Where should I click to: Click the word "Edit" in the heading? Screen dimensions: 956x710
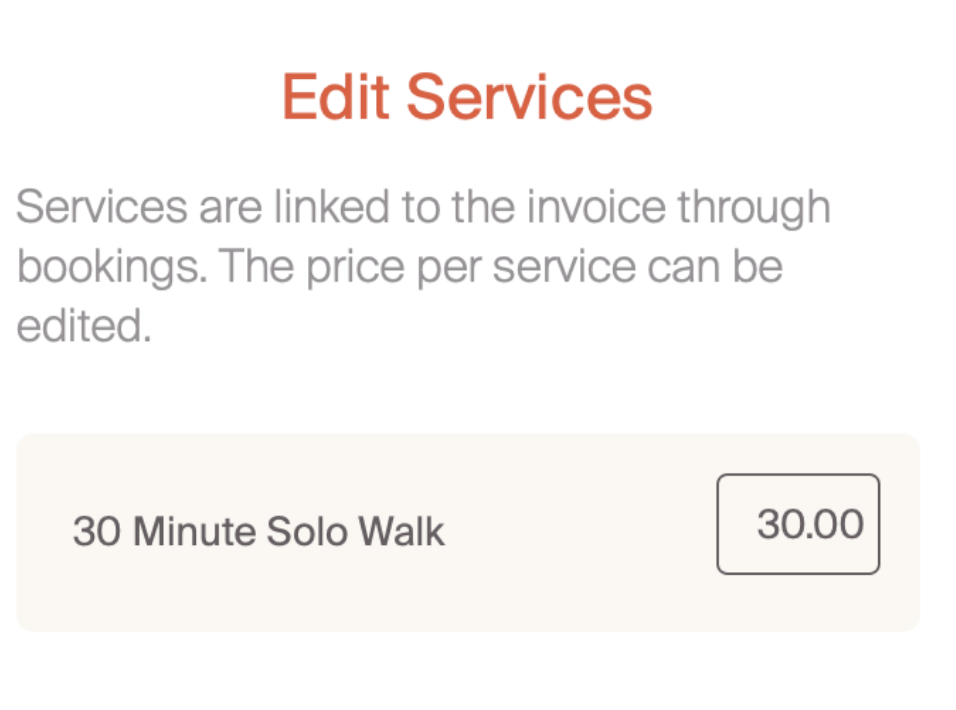pos(334,98)
